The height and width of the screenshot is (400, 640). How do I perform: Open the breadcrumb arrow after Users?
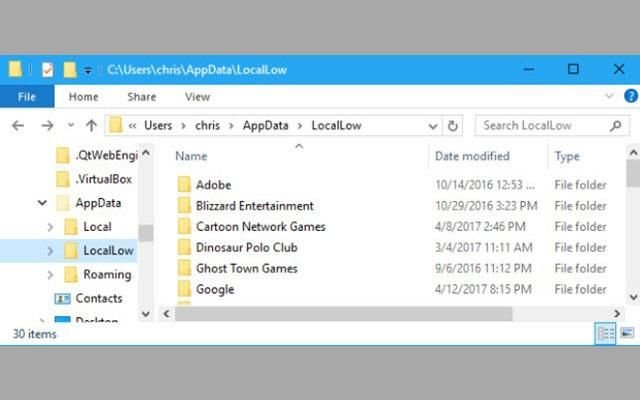184,126
